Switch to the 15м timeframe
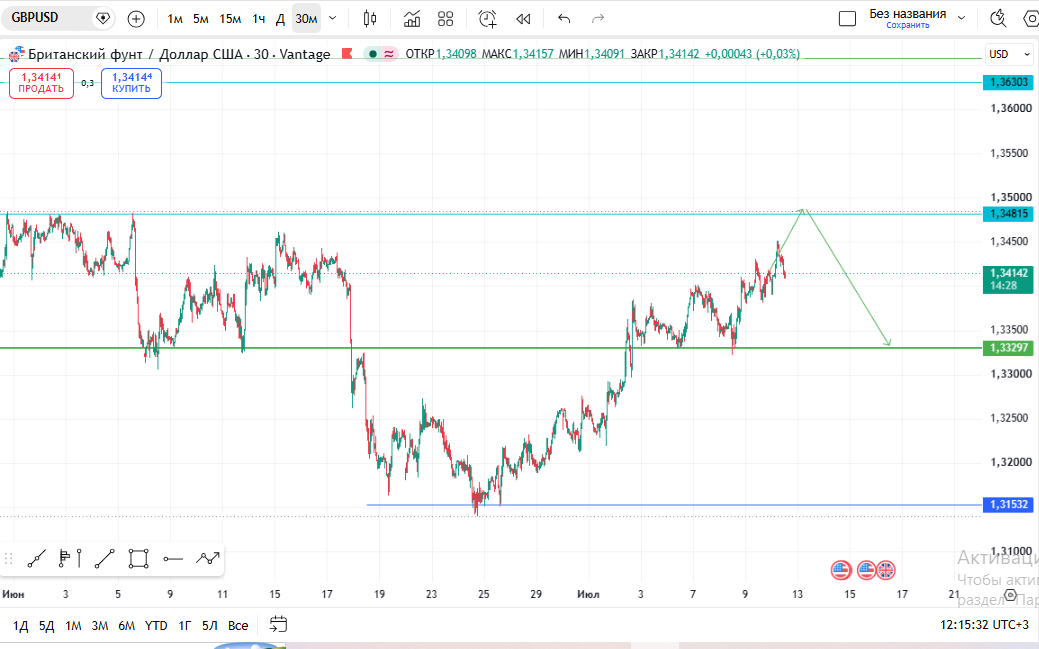The image size is (1039, 649). coord(230,19)
